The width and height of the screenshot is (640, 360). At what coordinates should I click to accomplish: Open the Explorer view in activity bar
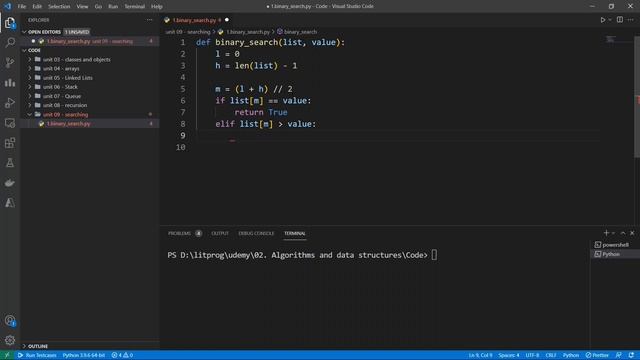pyautogui.click(x=10, y=23)
